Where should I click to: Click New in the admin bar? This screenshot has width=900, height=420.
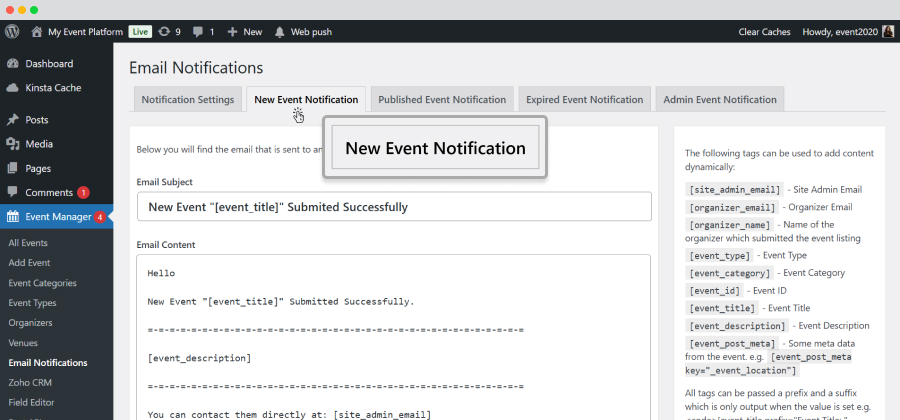[x=253, y=32]
